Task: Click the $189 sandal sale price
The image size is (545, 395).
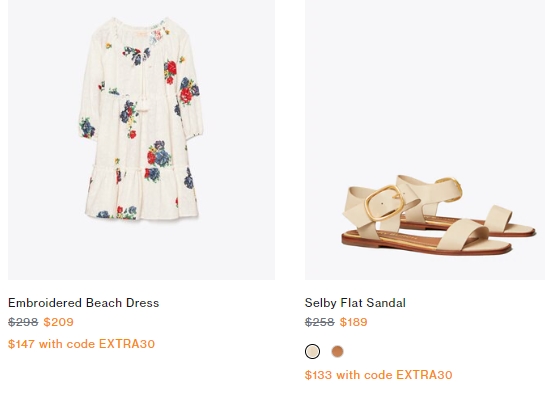Action: 353,322
